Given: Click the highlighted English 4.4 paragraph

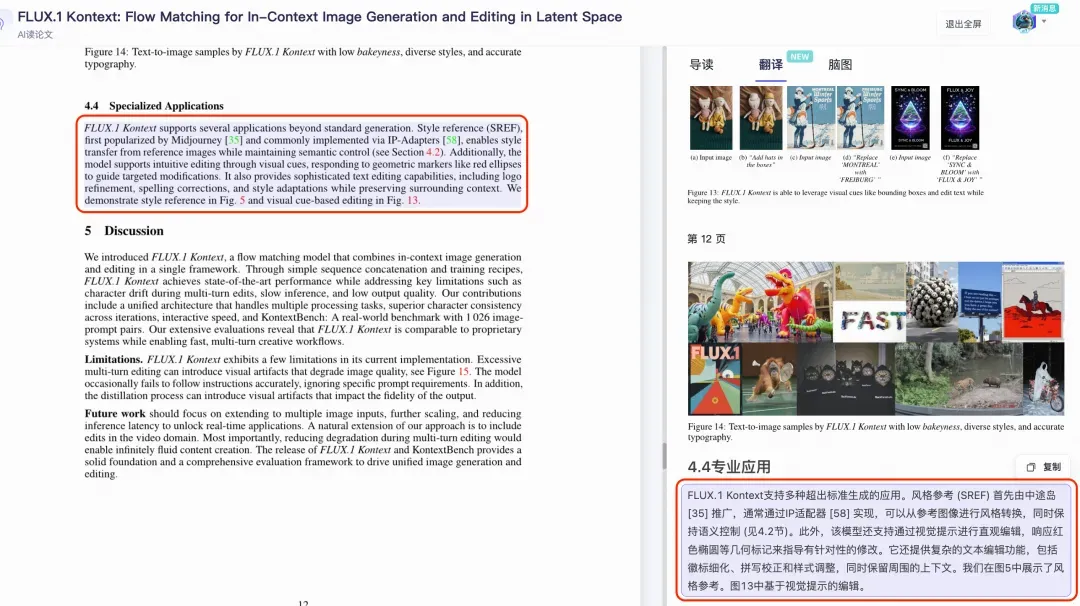Looking at the screenshot, I should pyautogui.click(x=302, y=164).
